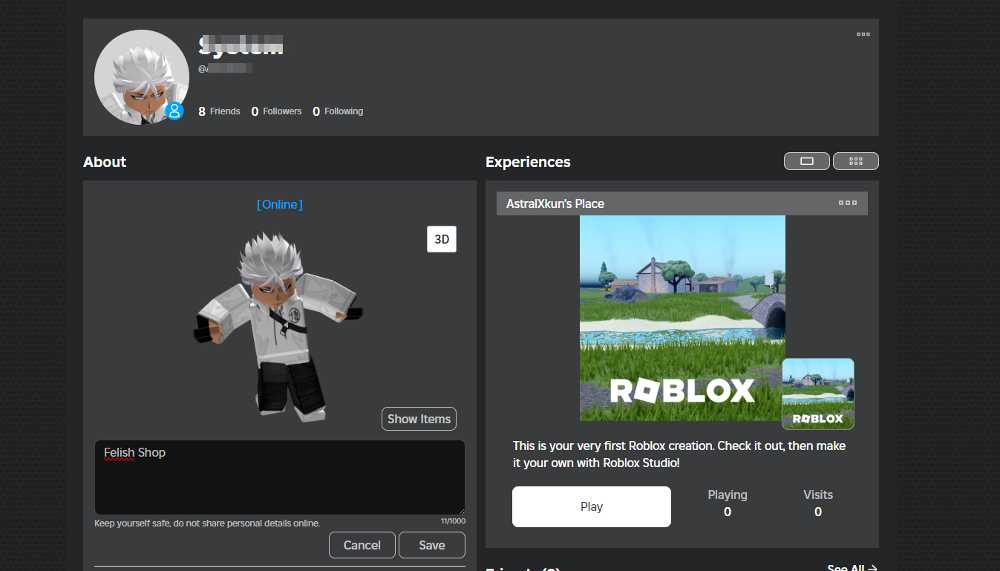Image resolution: width=1000 pixels, height=571 pixels.
Task: Toggle the 3D avatar view
Action: pos(441,240)
